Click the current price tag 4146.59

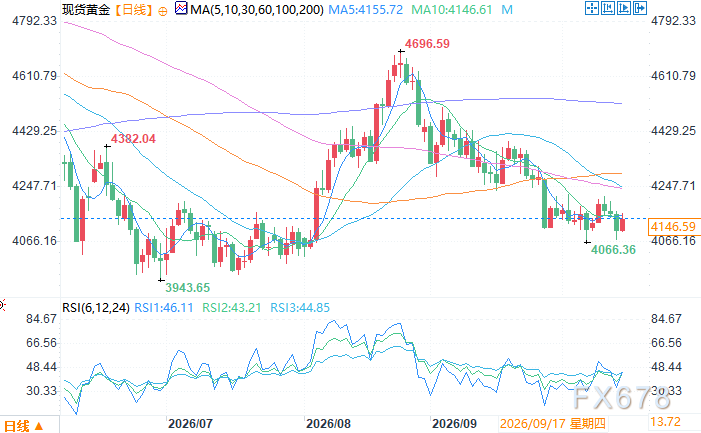coord(673,227)
